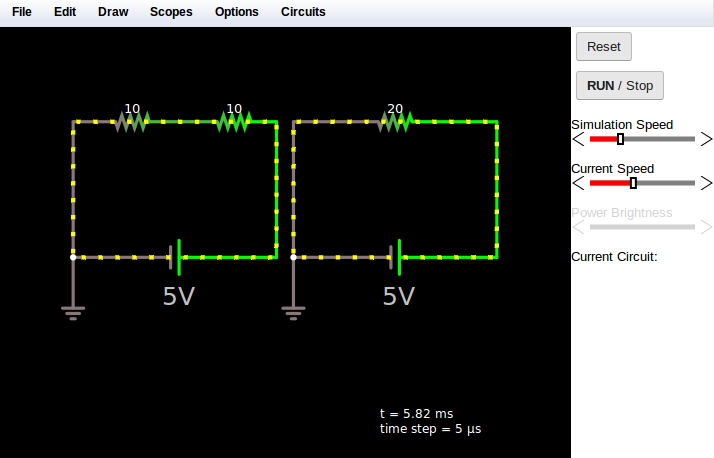Open the Draw menu
The image size is (714, 458).
tap(113, 12)
